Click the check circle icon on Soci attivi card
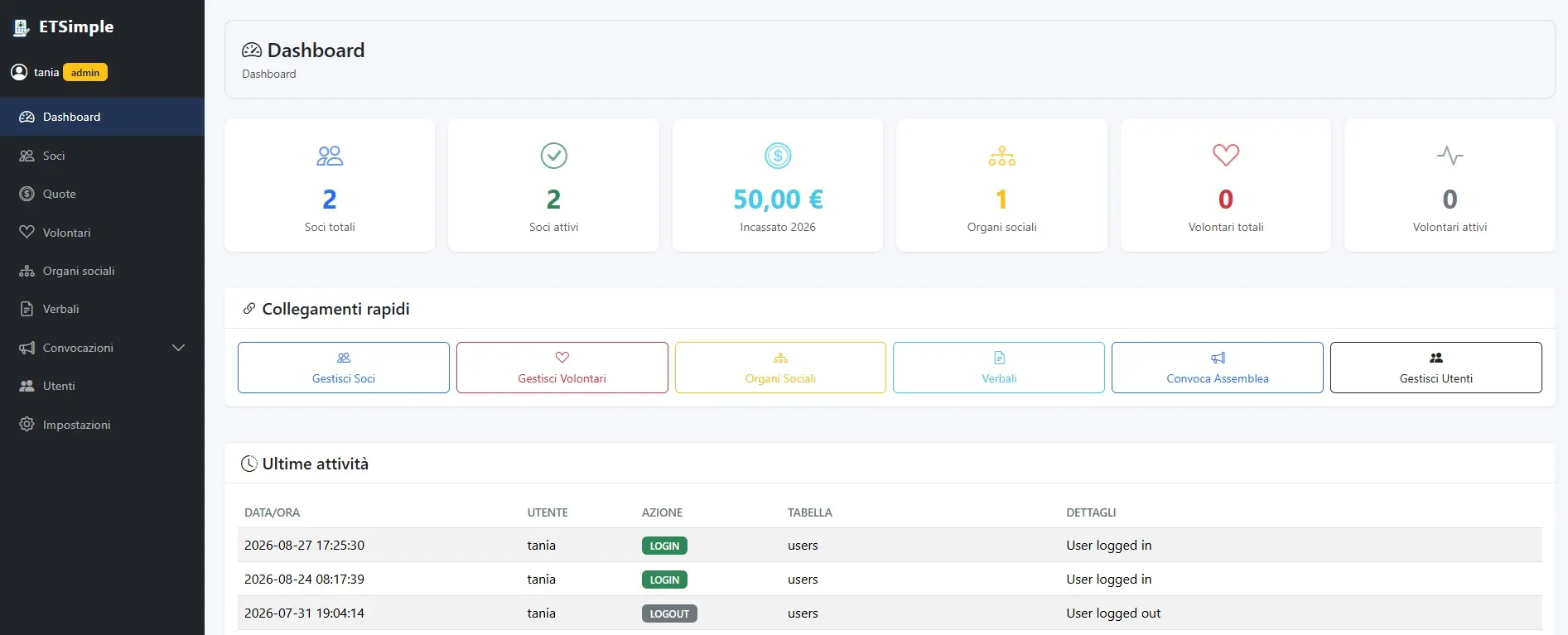The width and height of the screenshot is (1568, 635). tap(554, 156)
